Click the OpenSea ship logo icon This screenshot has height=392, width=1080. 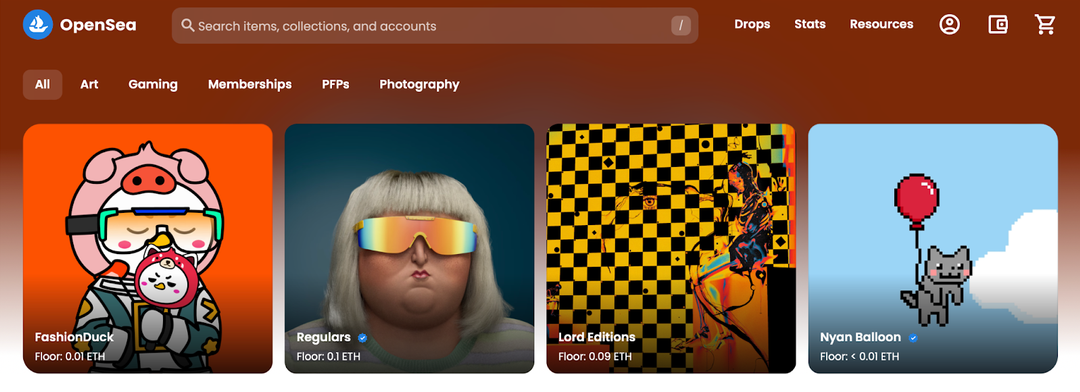click(x=38, y=25)
